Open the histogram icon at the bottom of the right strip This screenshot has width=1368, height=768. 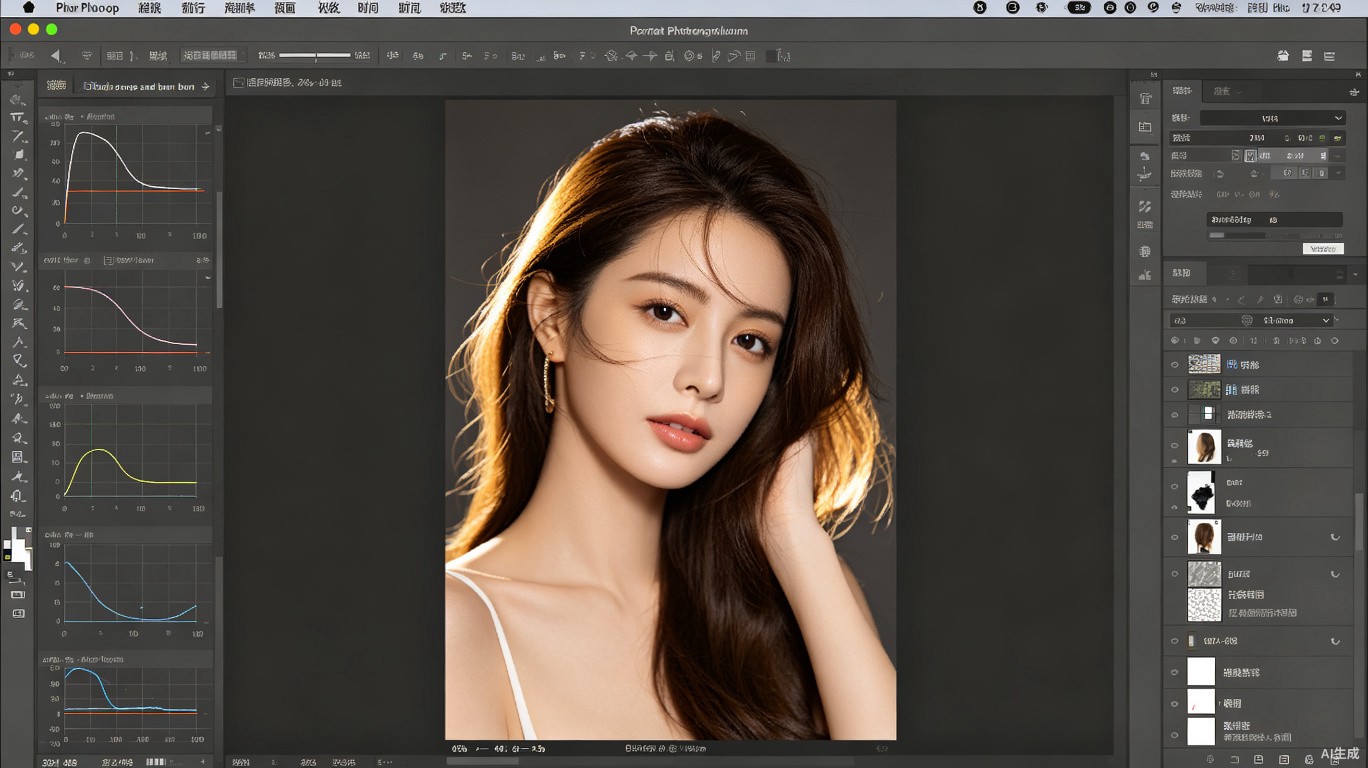(1145, 275)
